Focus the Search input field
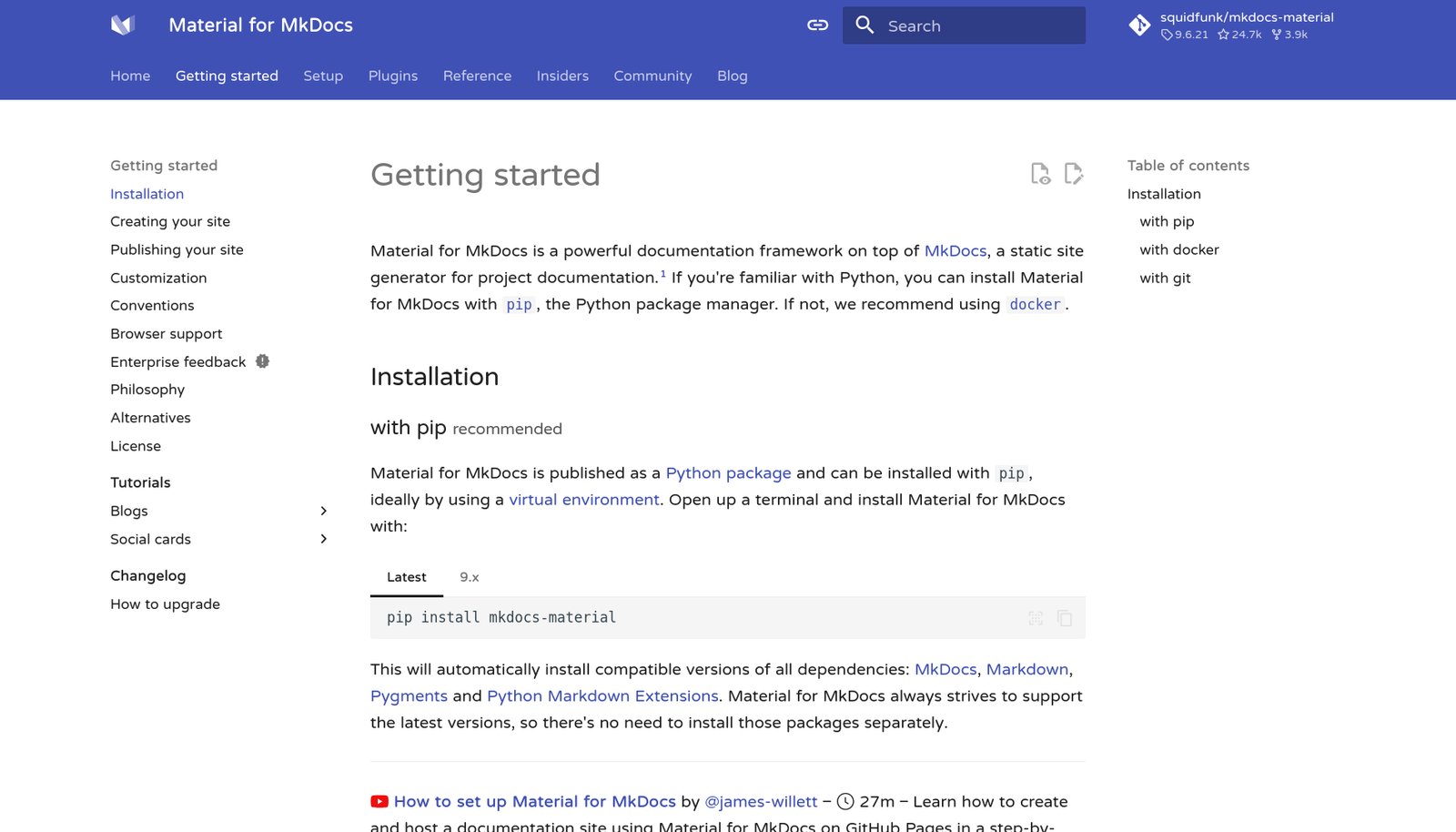The image size is (1456, 832). 964,25
